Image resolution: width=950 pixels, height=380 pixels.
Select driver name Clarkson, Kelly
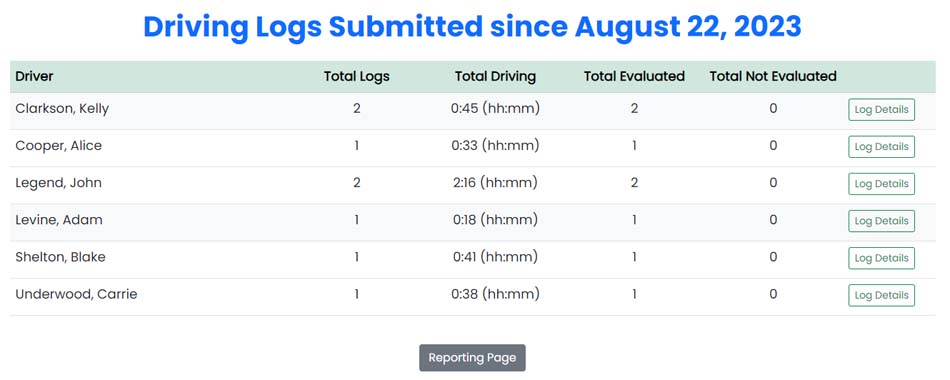click(62, 109)
